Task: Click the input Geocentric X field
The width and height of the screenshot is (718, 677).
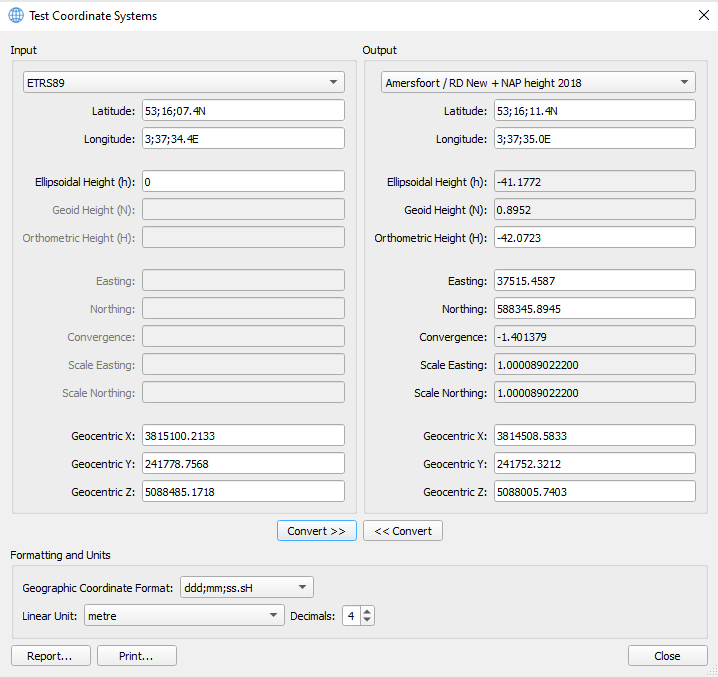Action: tap(243, 436)
